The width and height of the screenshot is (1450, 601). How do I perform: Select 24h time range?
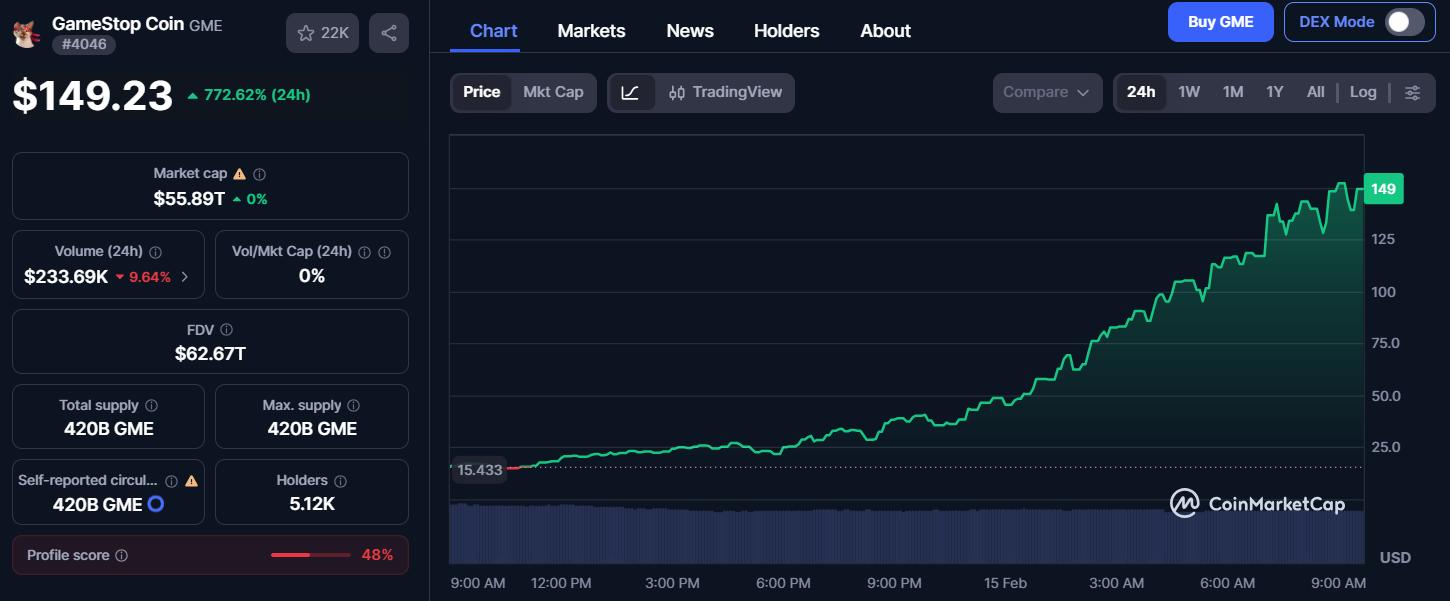[1141, 92]
